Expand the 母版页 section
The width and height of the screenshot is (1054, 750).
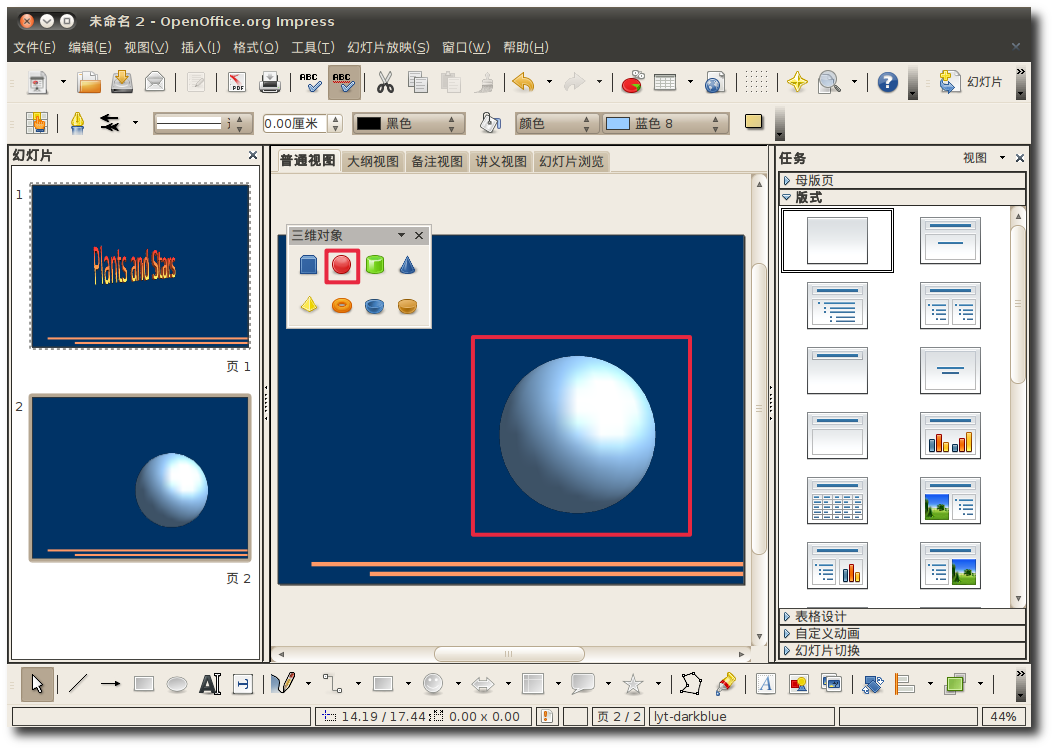(x=902, y=180)
